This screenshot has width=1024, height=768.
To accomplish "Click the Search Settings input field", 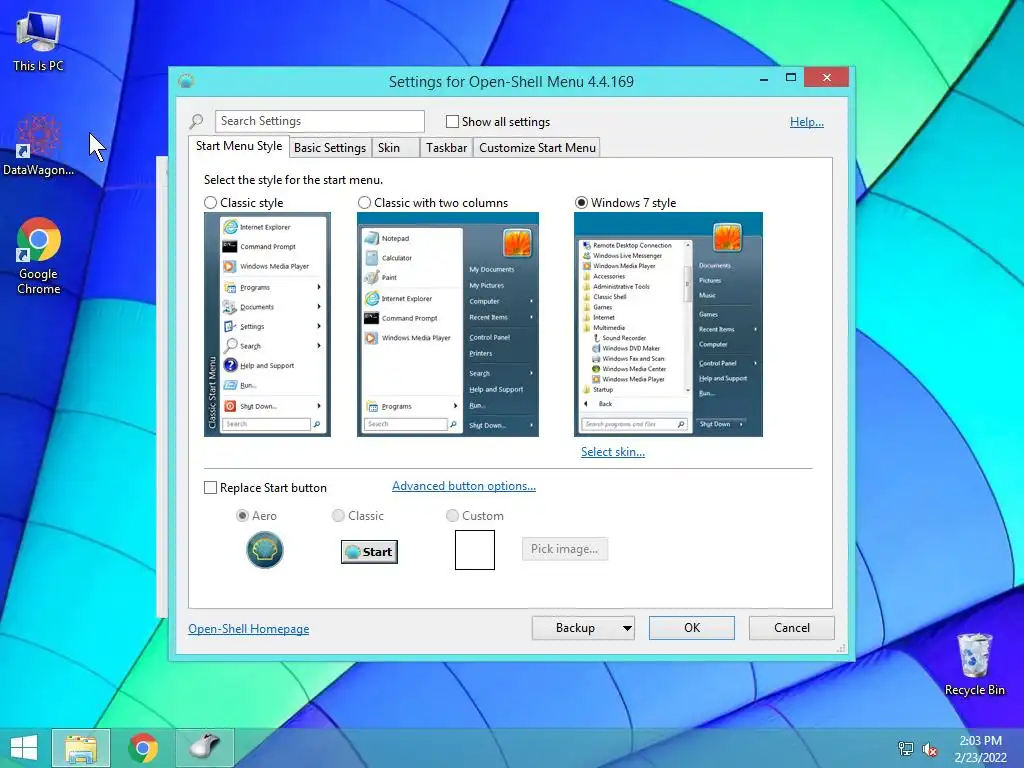I will (320, 121).
